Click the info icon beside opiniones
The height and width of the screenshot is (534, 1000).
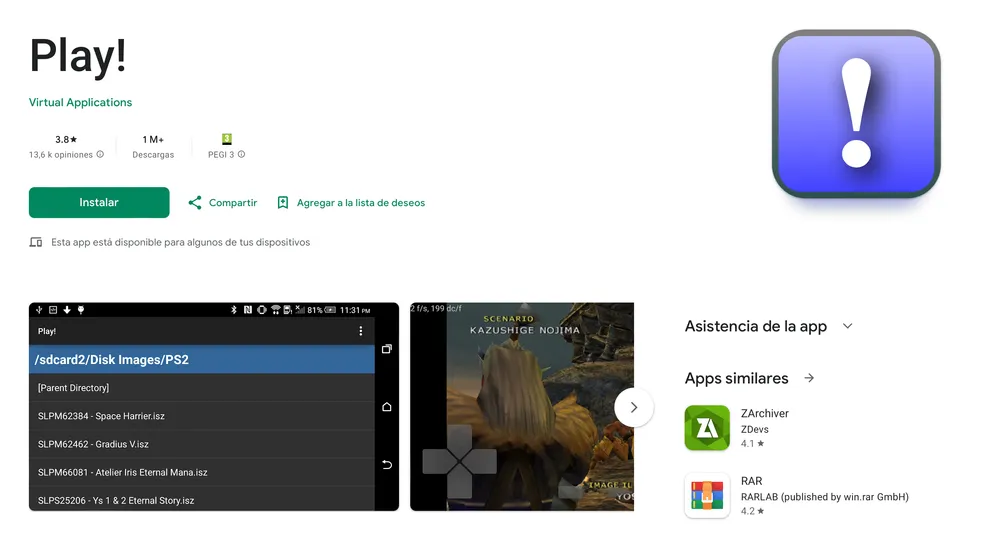coord(100,155)
